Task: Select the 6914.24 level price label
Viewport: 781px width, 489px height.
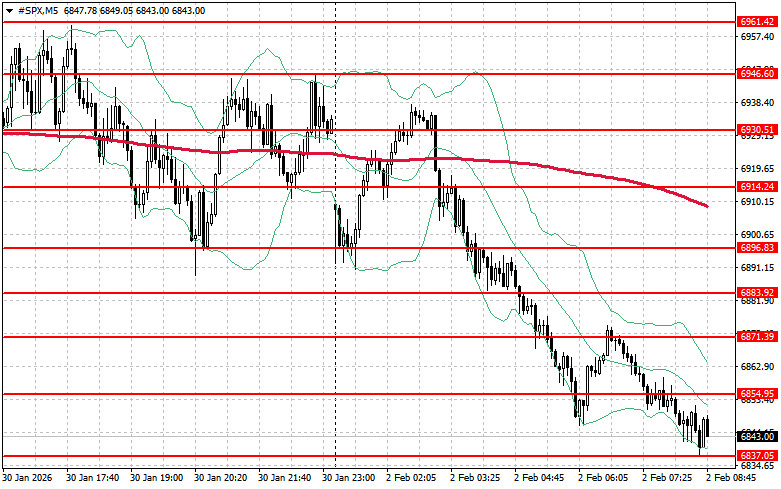Action: [757, 187]
